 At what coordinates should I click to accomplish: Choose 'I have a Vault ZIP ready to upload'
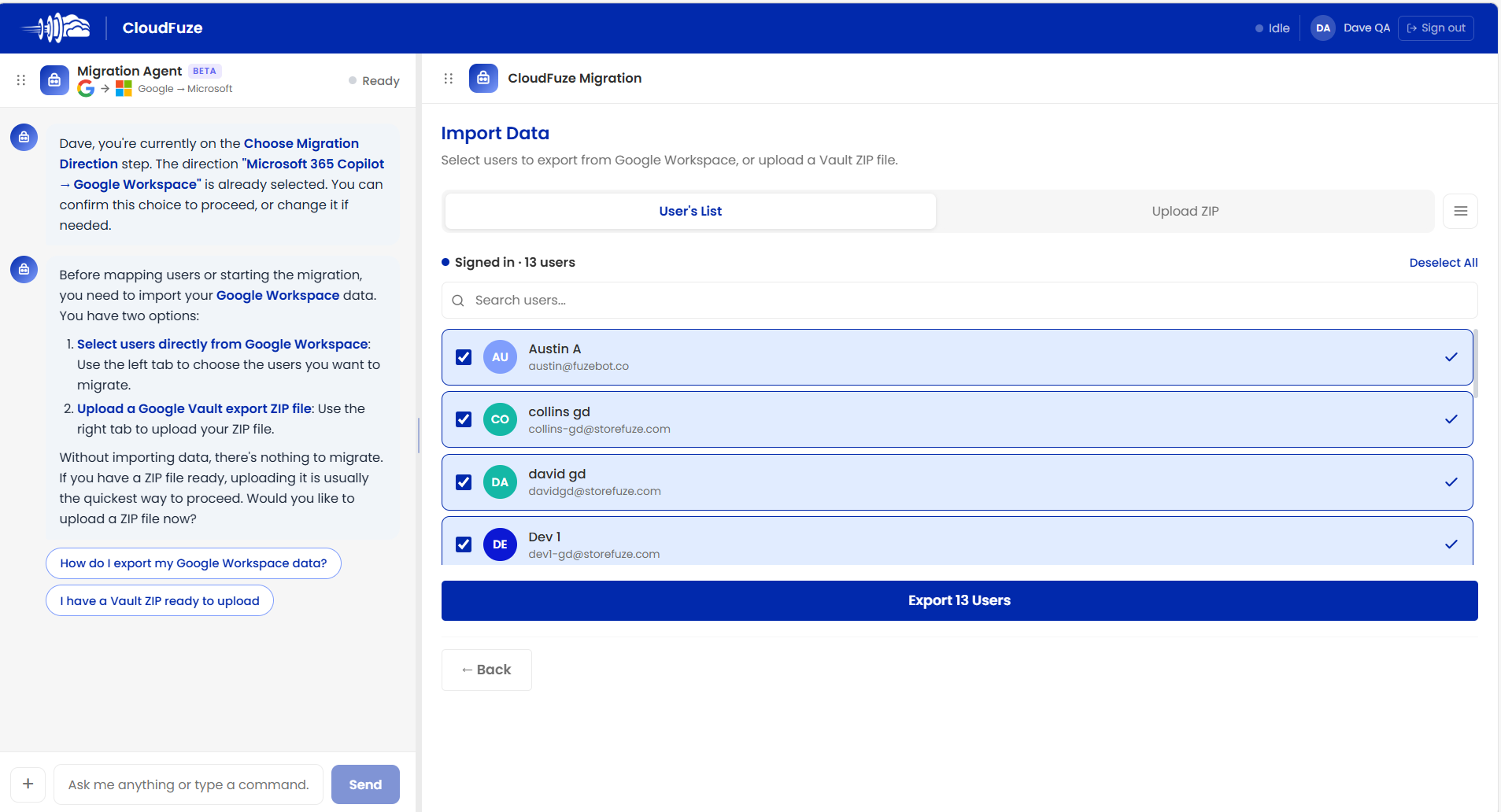(160, 600)
